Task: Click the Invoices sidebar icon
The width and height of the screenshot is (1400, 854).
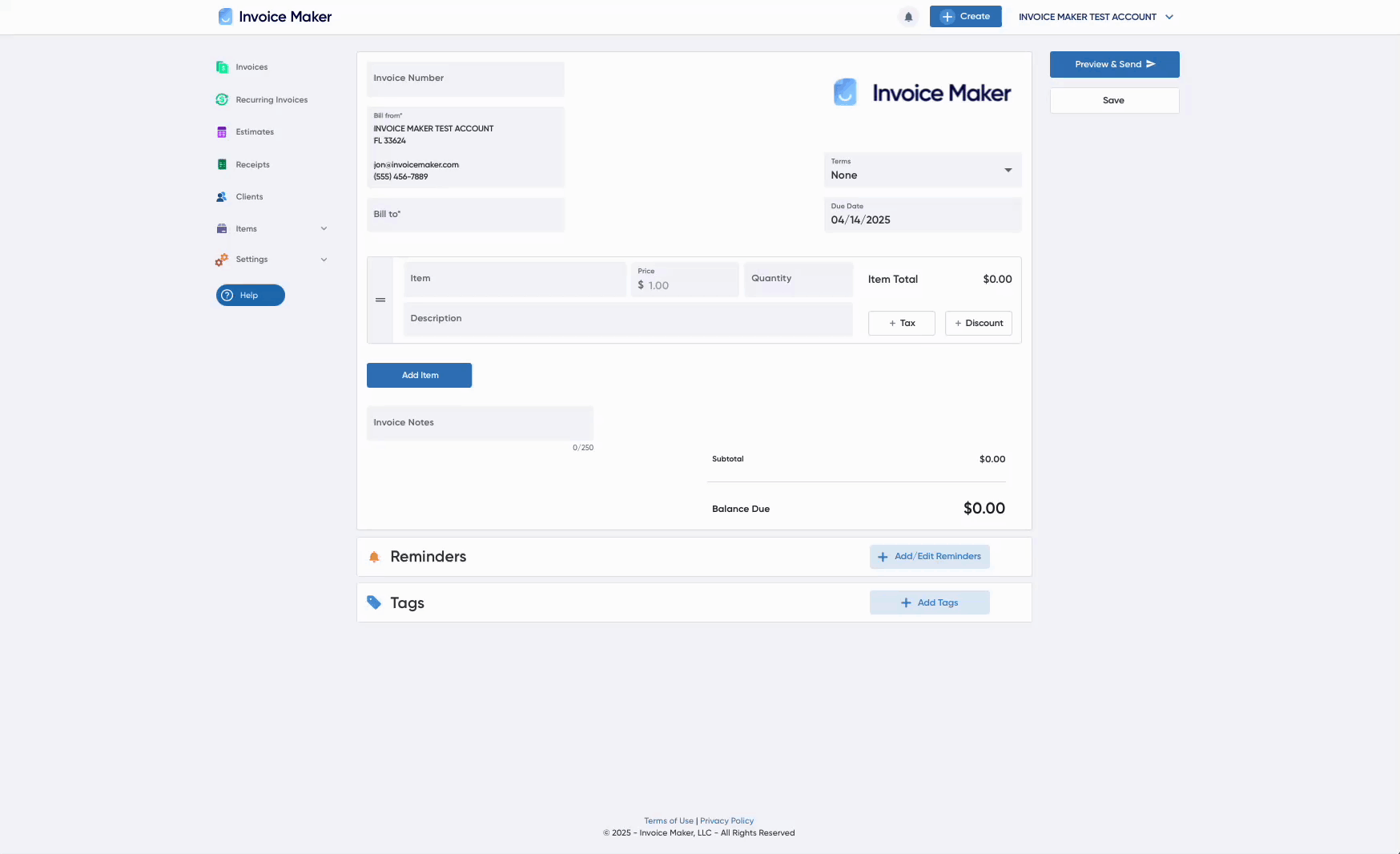Action: 222,67
